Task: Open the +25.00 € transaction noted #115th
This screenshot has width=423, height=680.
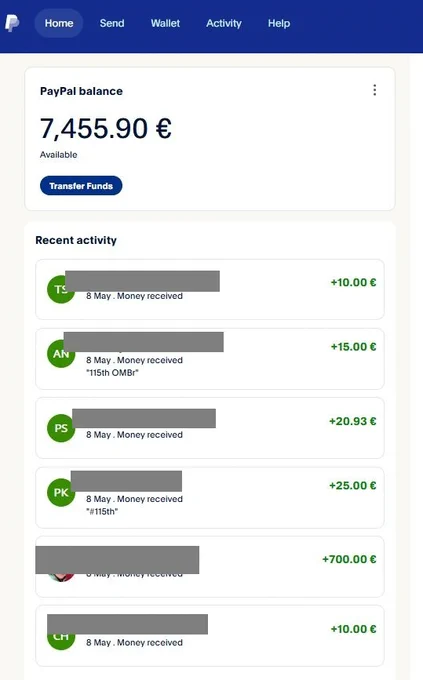Action: 210,497
